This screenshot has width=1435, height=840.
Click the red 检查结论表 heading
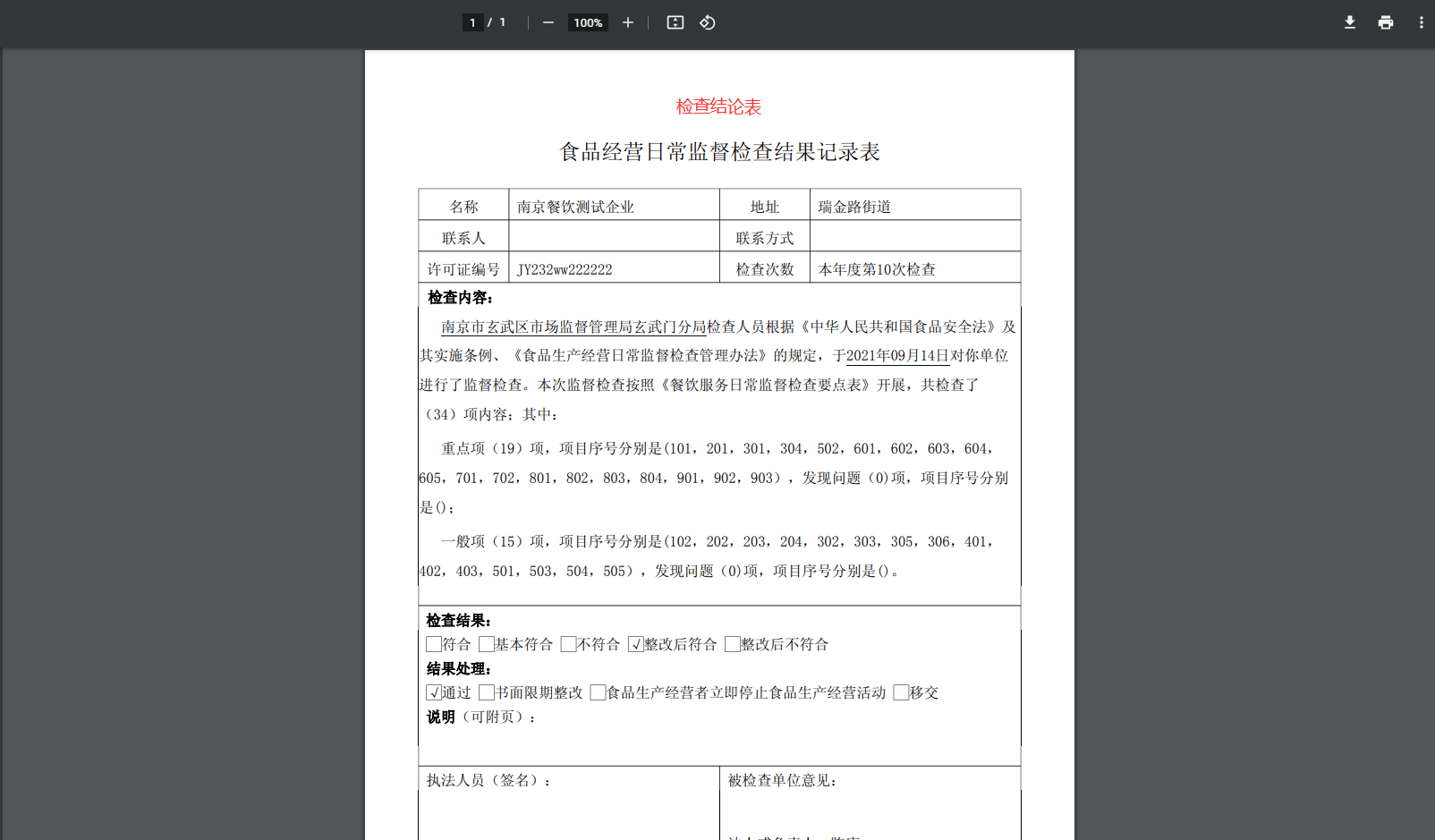(718, 106)
